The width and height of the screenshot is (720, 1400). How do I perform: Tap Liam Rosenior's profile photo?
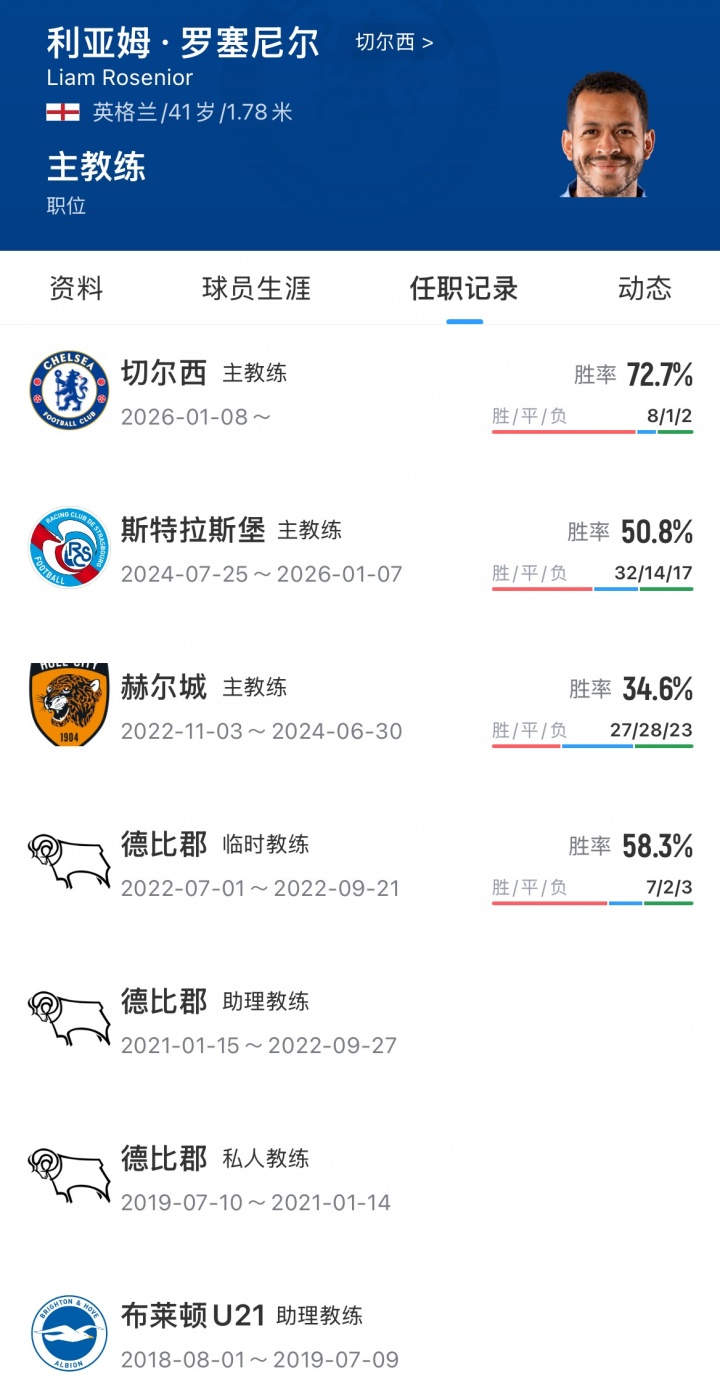coord(606,134)
